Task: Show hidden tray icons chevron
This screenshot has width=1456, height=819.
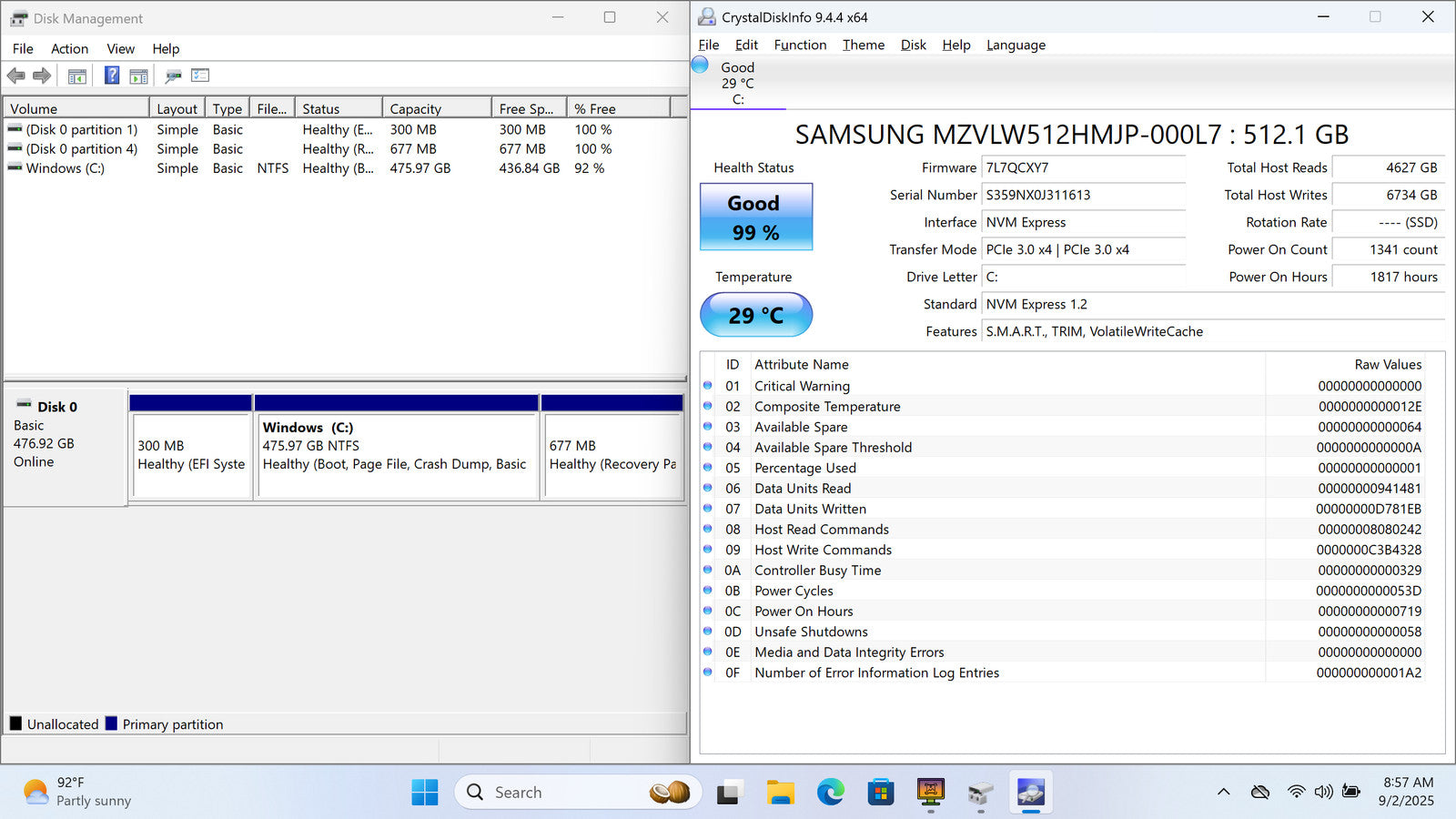Action: coord(1224,792)
